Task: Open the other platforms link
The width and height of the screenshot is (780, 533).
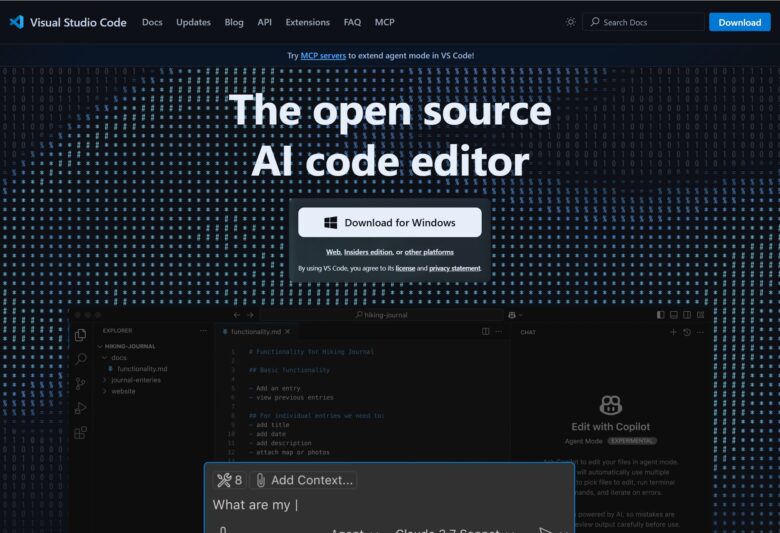Action: point(429,252)
